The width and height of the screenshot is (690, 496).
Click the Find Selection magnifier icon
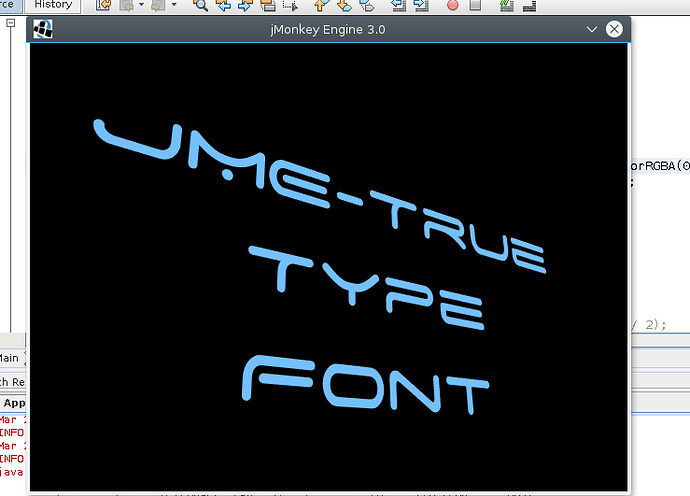[x=201, y=5]
